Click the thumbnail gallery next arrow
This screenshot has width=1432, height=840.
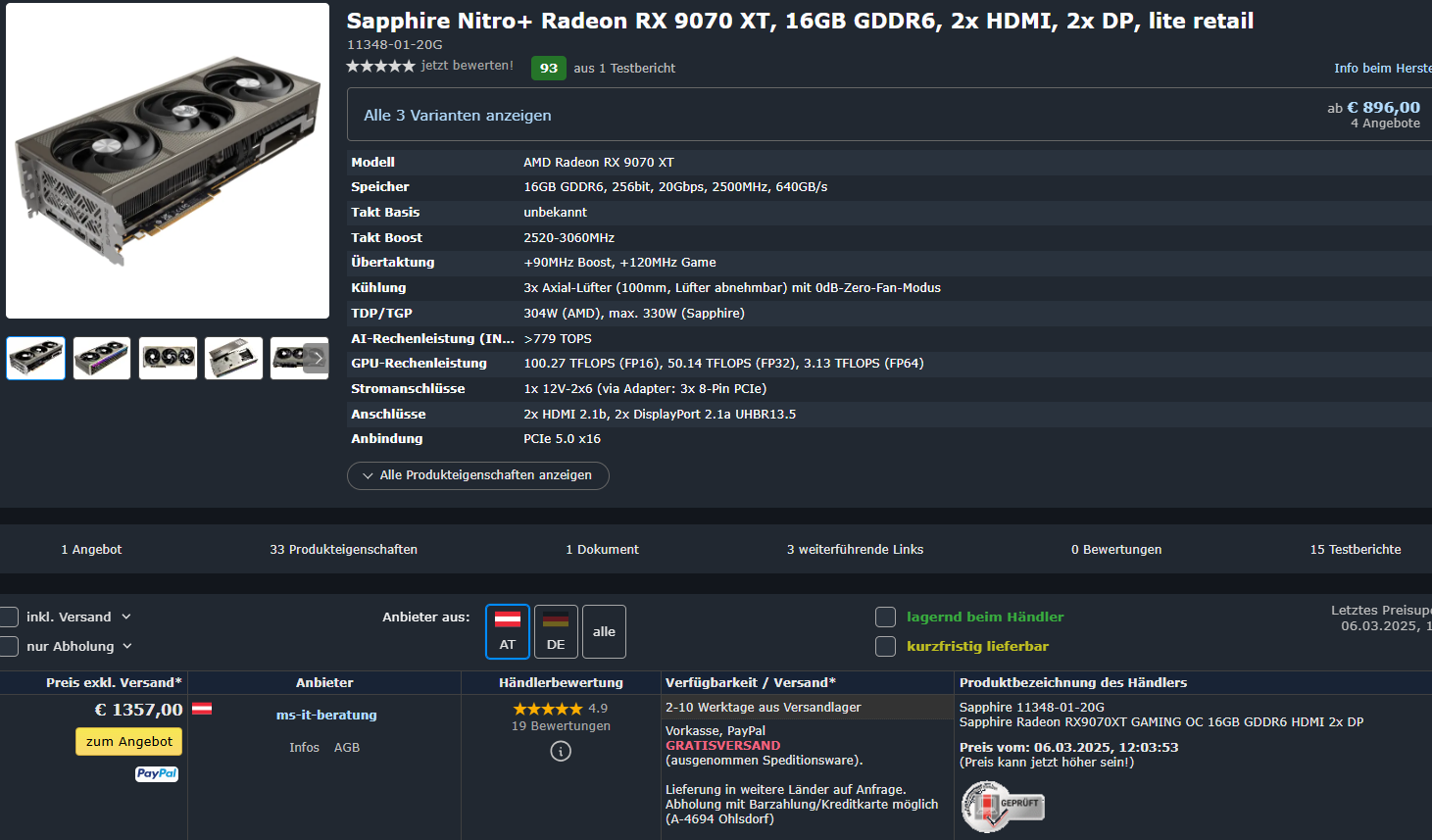coord(317,358)
